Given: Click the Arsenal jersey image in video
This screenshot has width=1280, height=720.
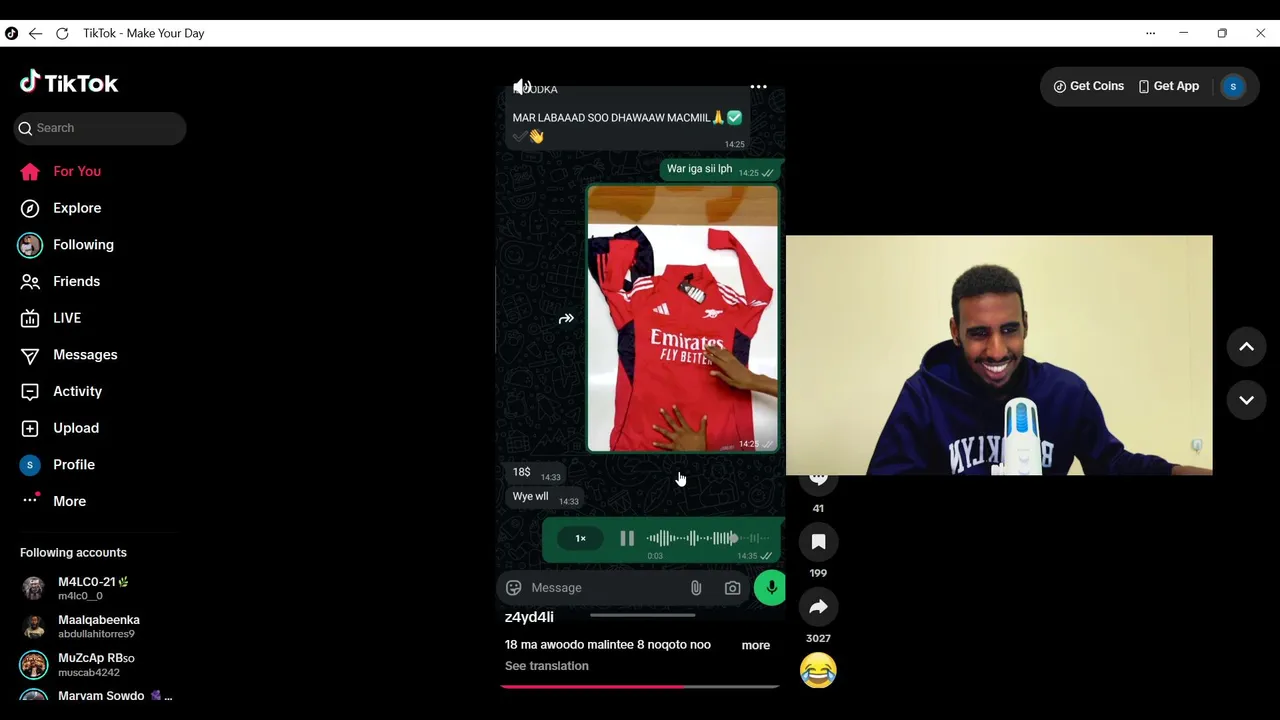Looking at the screenshot, I should [x=683, y=319].
